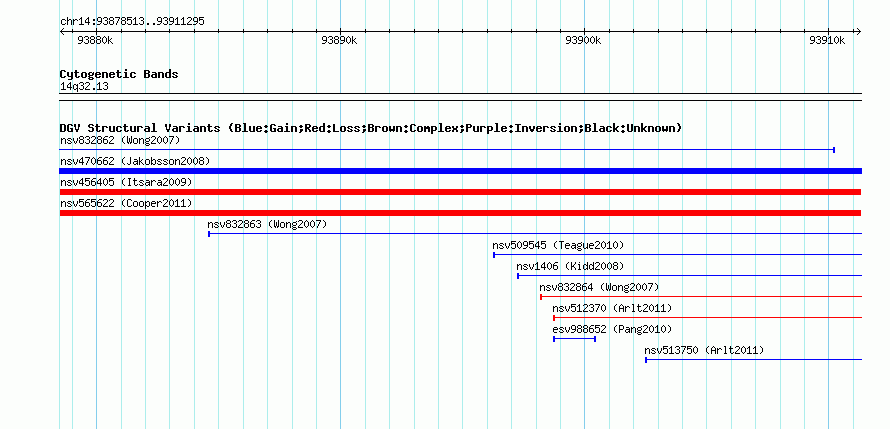The height and width of the screenshot is (429, 890).
Task: Click the blue nsv509545 variant line
Action: coord(678,255)
